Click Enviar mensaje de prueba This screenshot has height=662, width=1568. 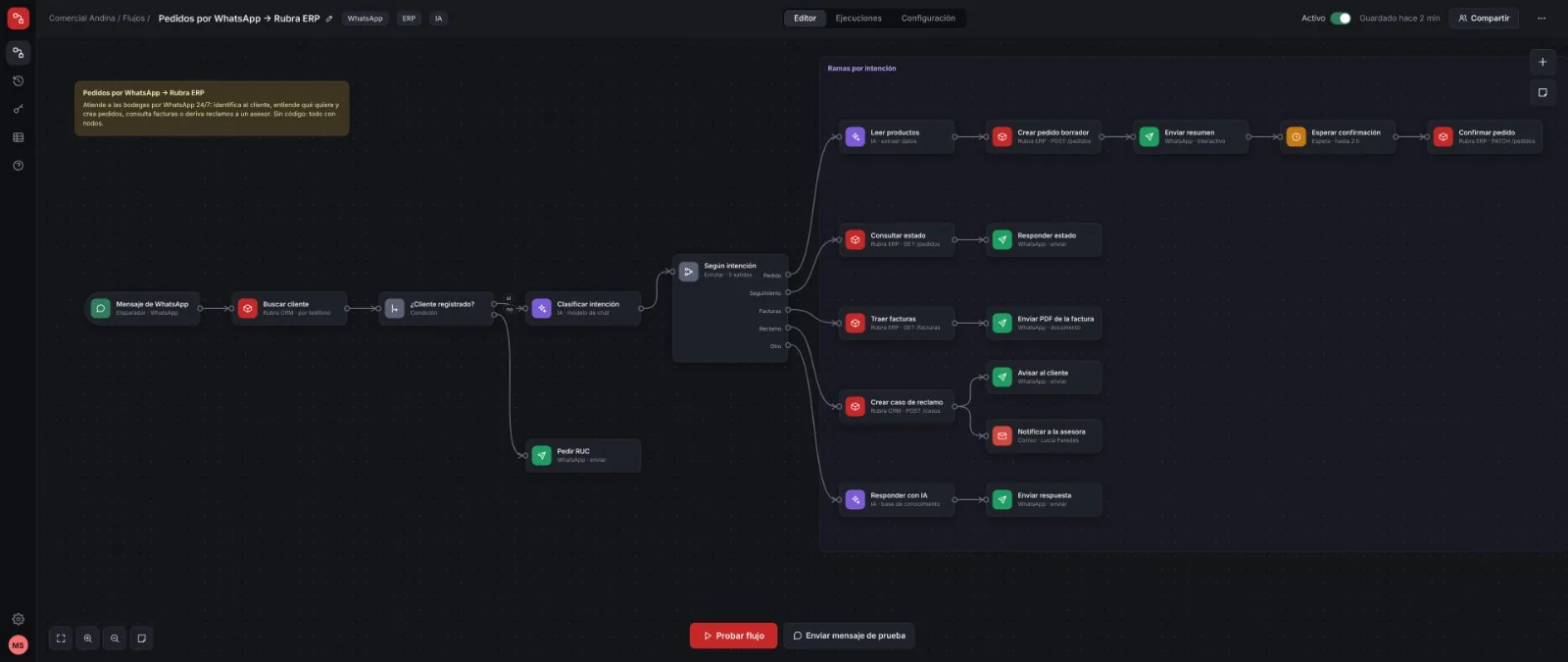(849, 636)
